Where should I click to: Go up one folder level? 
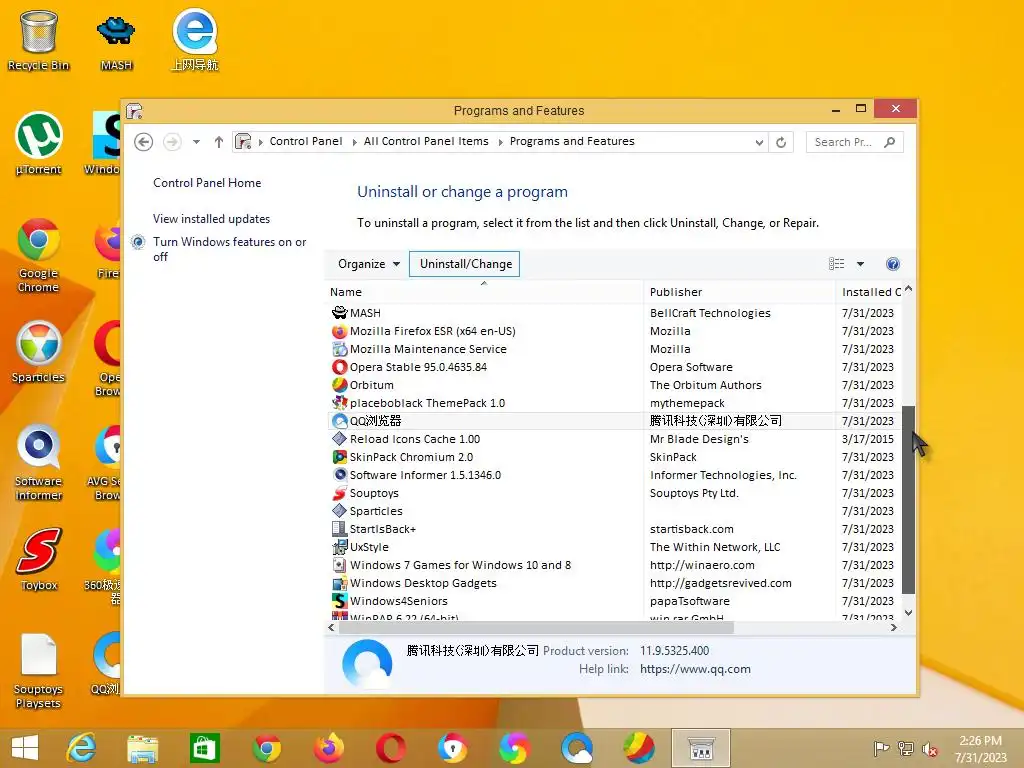pyautogui.click(x=219, y=142)
